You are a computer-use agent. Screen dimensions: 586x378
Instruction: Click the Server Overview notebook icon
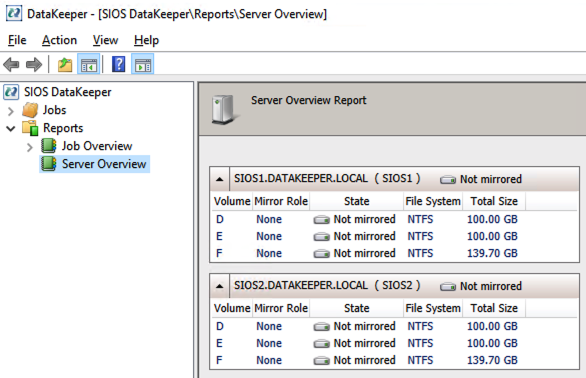pos(49,164)
